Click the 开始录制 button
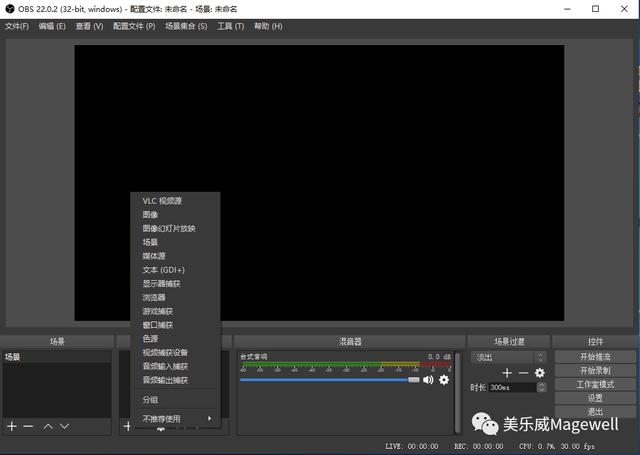The width and height of the screenshot is (640, 455). pyautogui.click(x=595, y=371)
